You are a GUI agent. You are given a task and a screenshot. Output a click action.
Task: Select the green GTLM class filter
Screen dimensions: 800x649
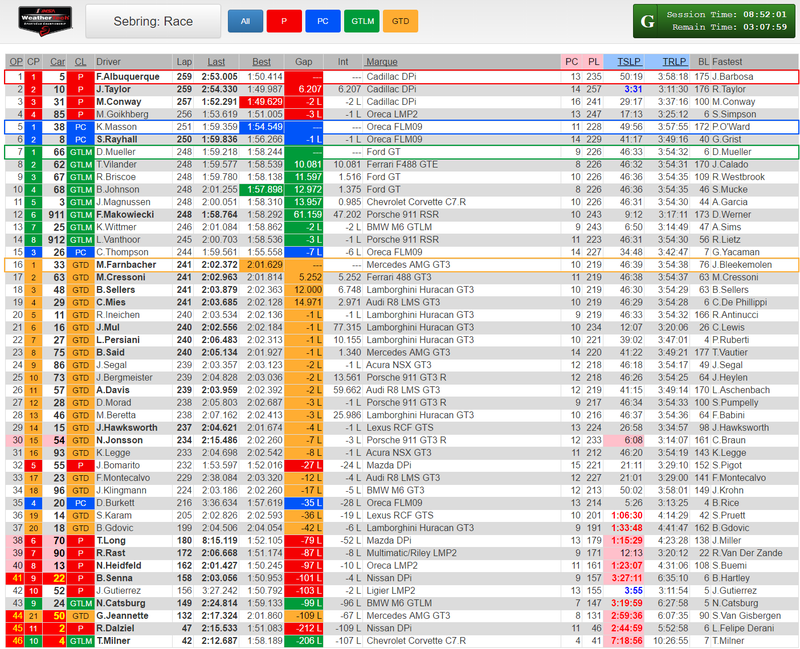click(x=362, y=21)
